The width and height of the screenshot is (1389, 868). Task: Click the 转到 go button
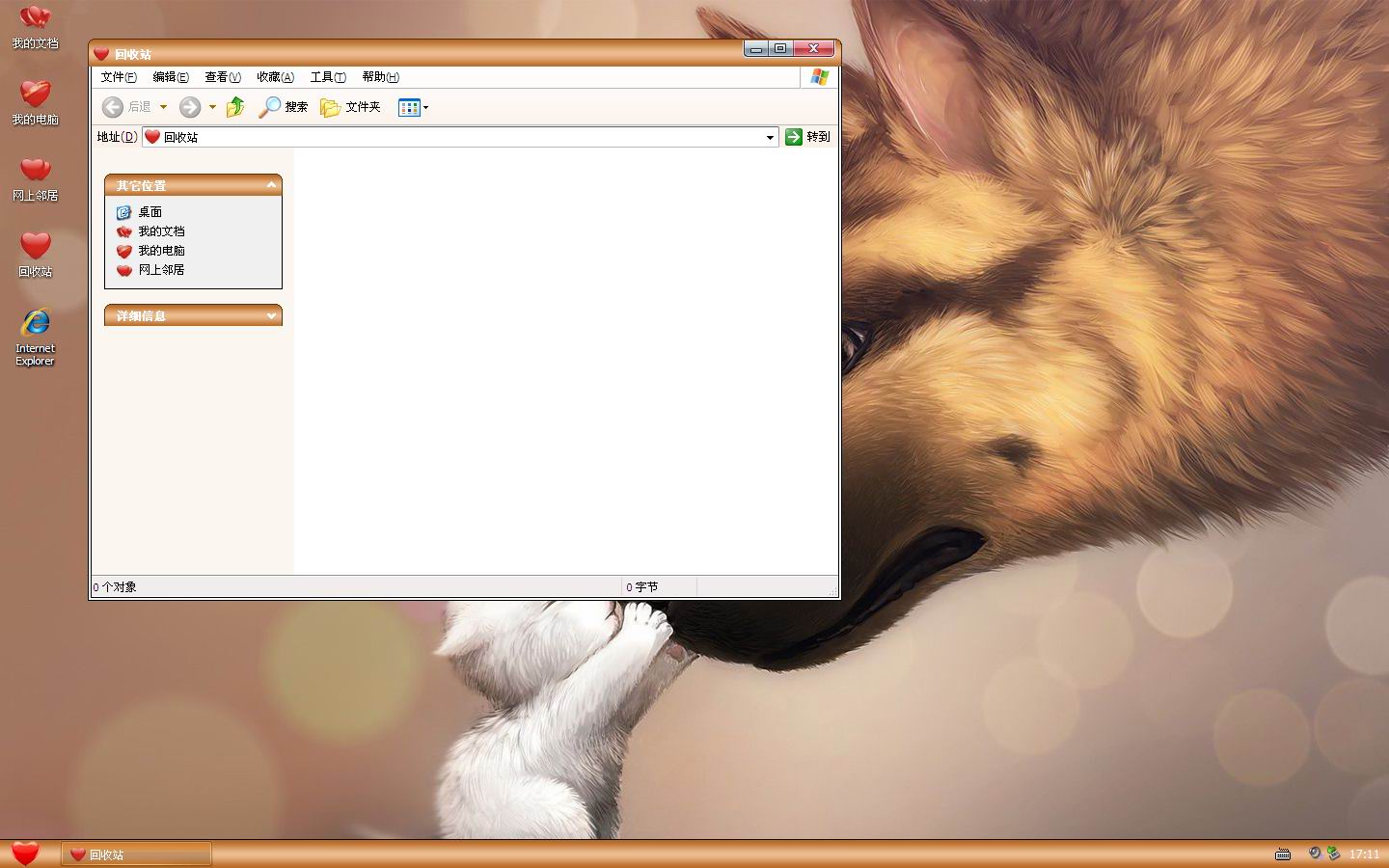coord(807,137)
